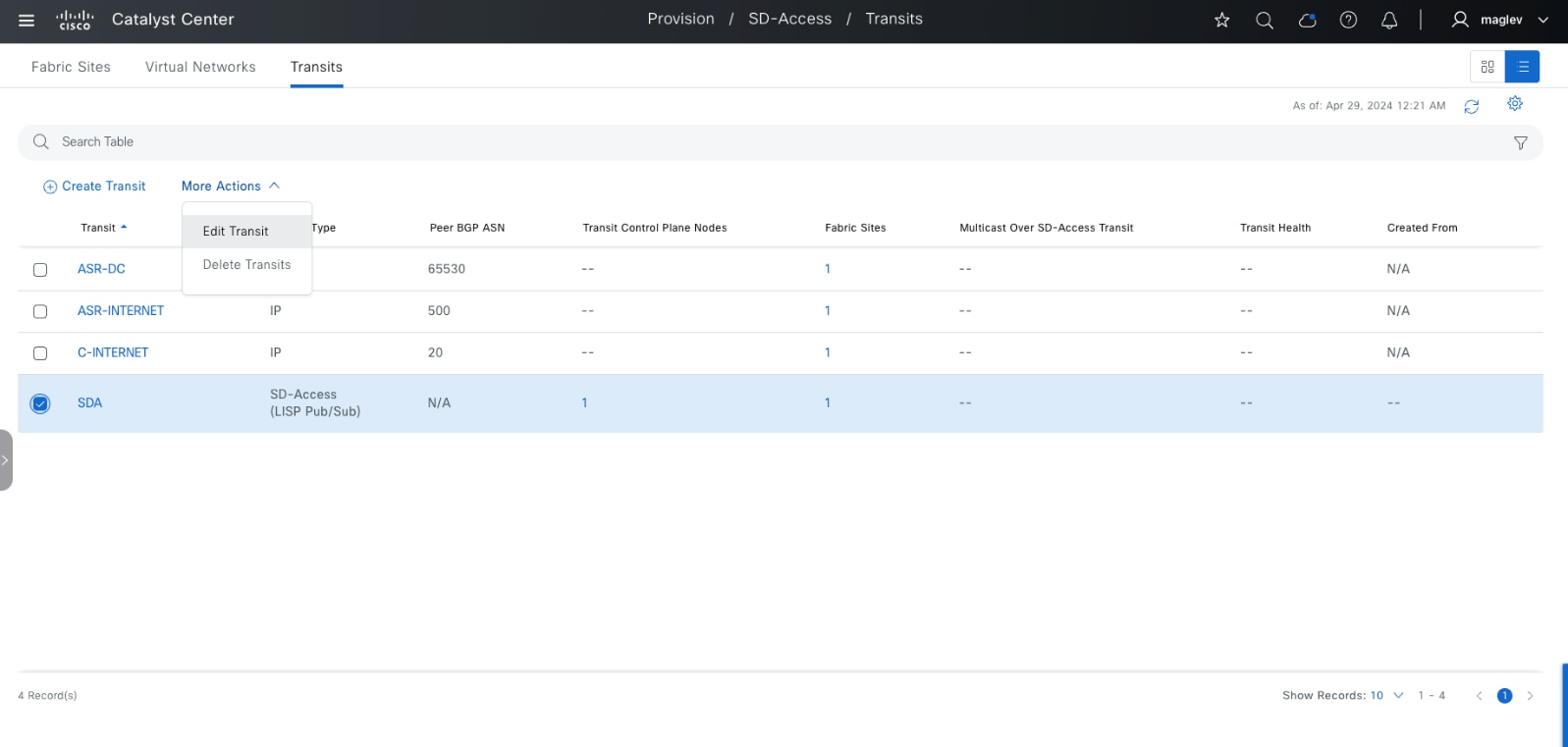Open the C-INTERNET transit link
The image size is (1568, 747).
113,352
